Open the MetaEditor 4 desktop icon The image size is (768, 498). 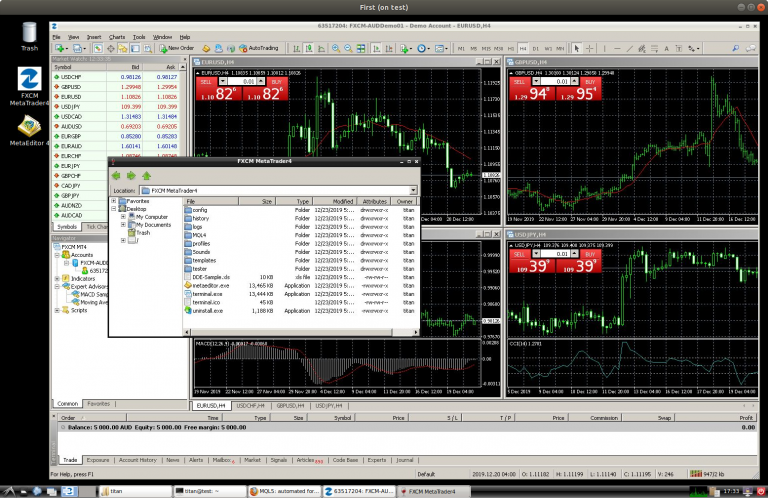tap(29, 127)
